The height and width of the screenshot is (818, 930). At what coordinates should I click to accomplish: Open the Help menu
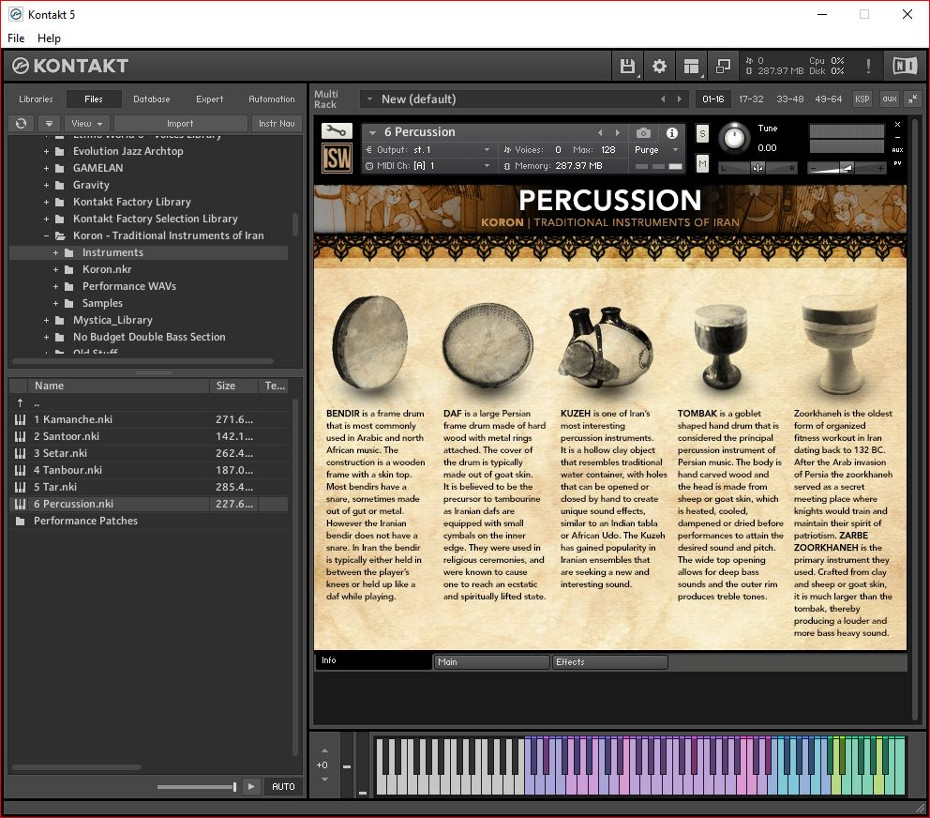click(49, 38)
